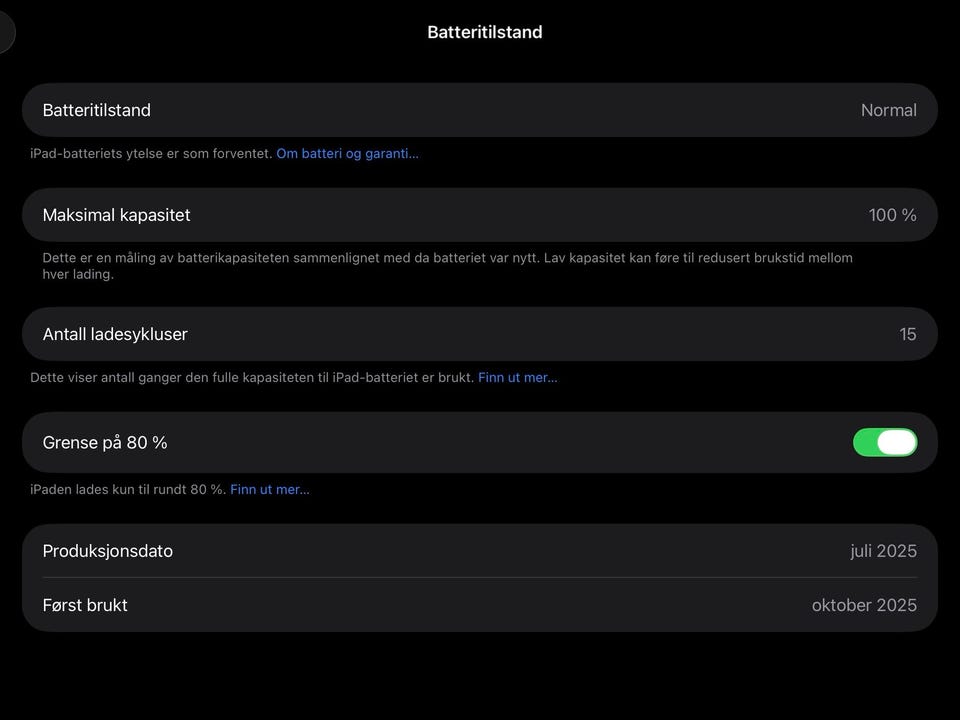Viewport: 960px width, 720px height.
Task: Click the batterikapasiteten description paragraph
Action: coord(448,266)
